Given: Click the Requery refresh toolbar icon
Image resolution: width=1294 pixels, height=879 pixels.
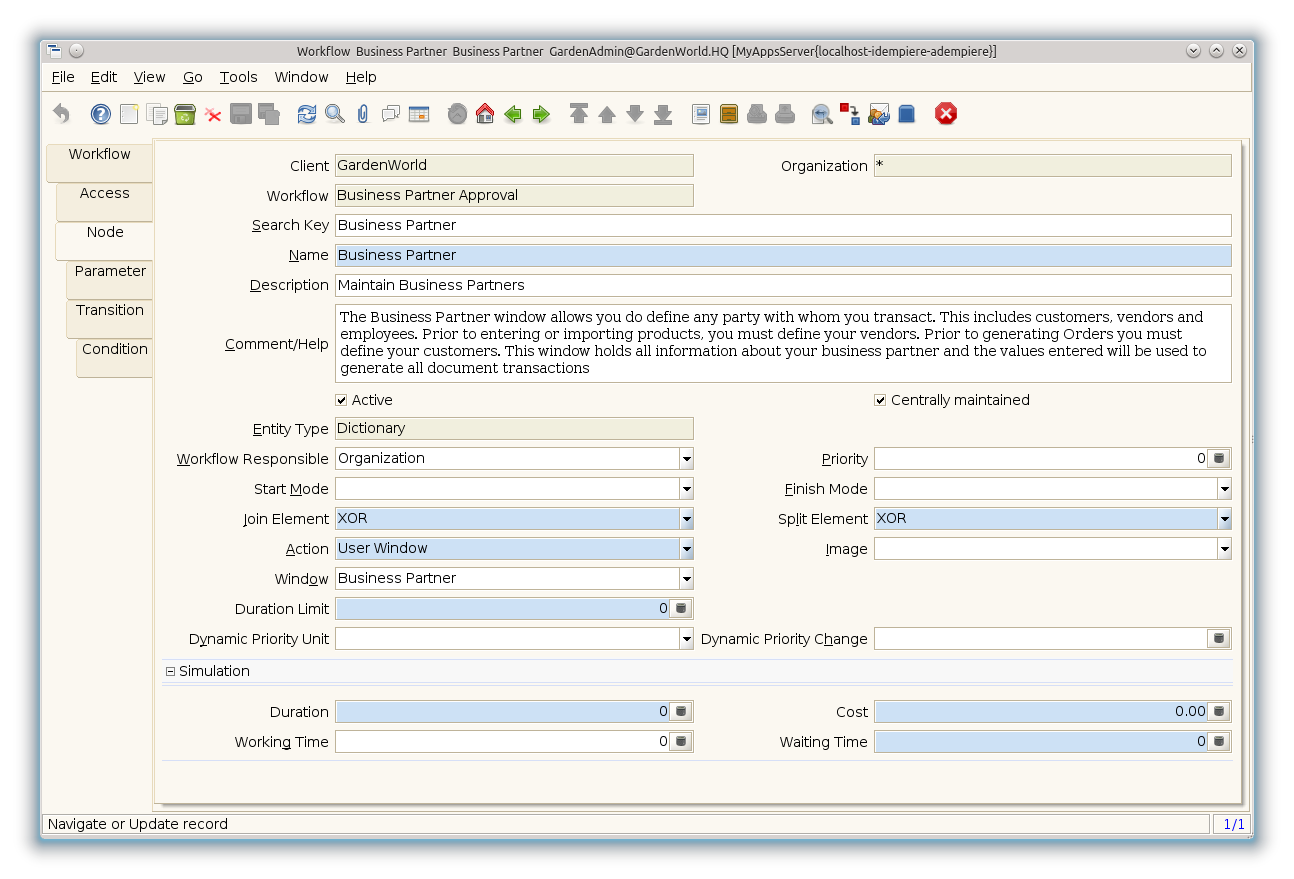Looking at the screenshot, I should click(x=307, y=114).
